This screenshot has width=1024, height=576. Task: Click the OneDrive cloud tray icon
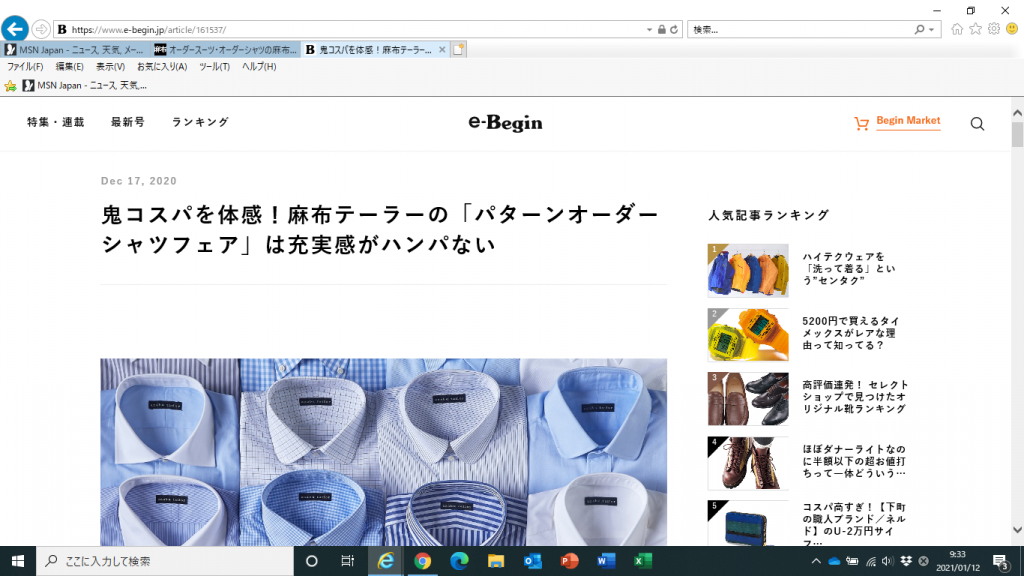(834, 561)
